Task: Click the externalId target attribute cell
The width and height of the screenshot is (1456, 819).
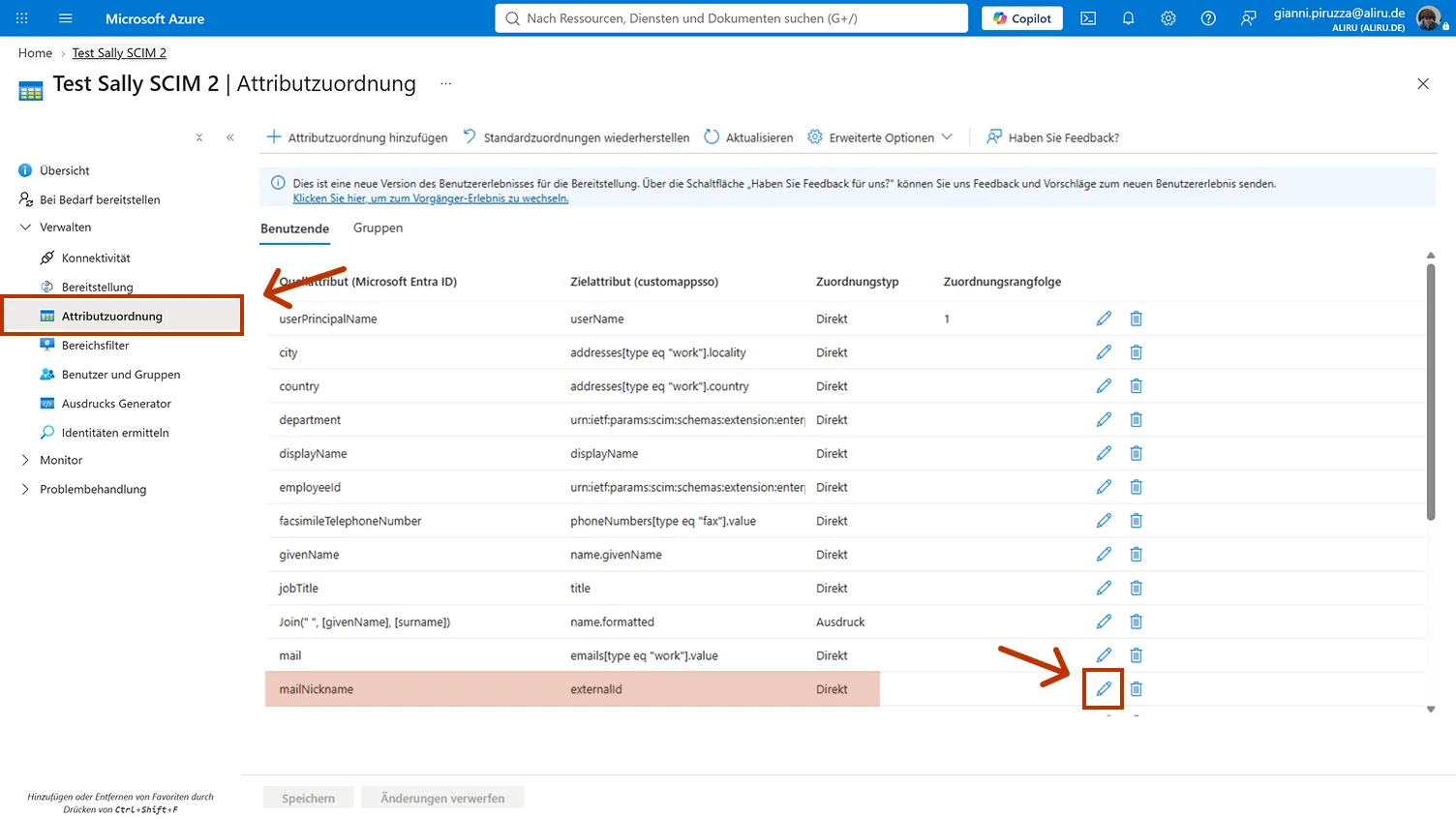Action: (x=596, y=689)
